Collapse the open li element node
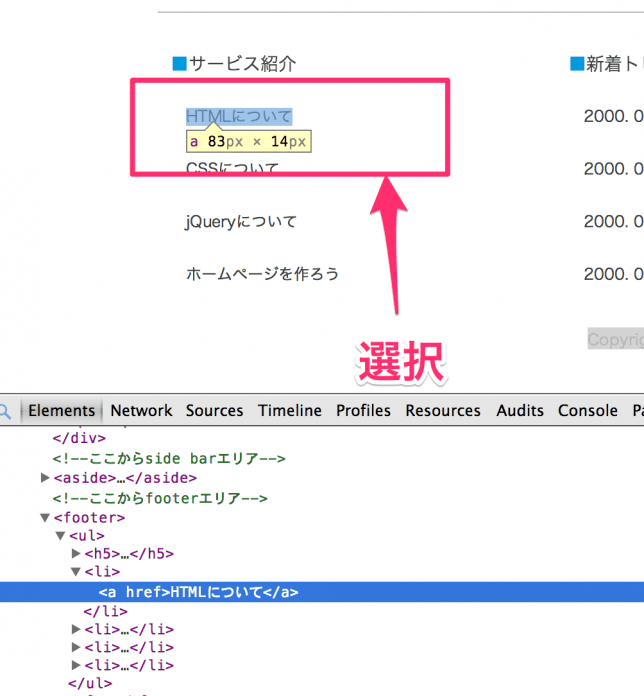644x696 pixels. [76, 572]
